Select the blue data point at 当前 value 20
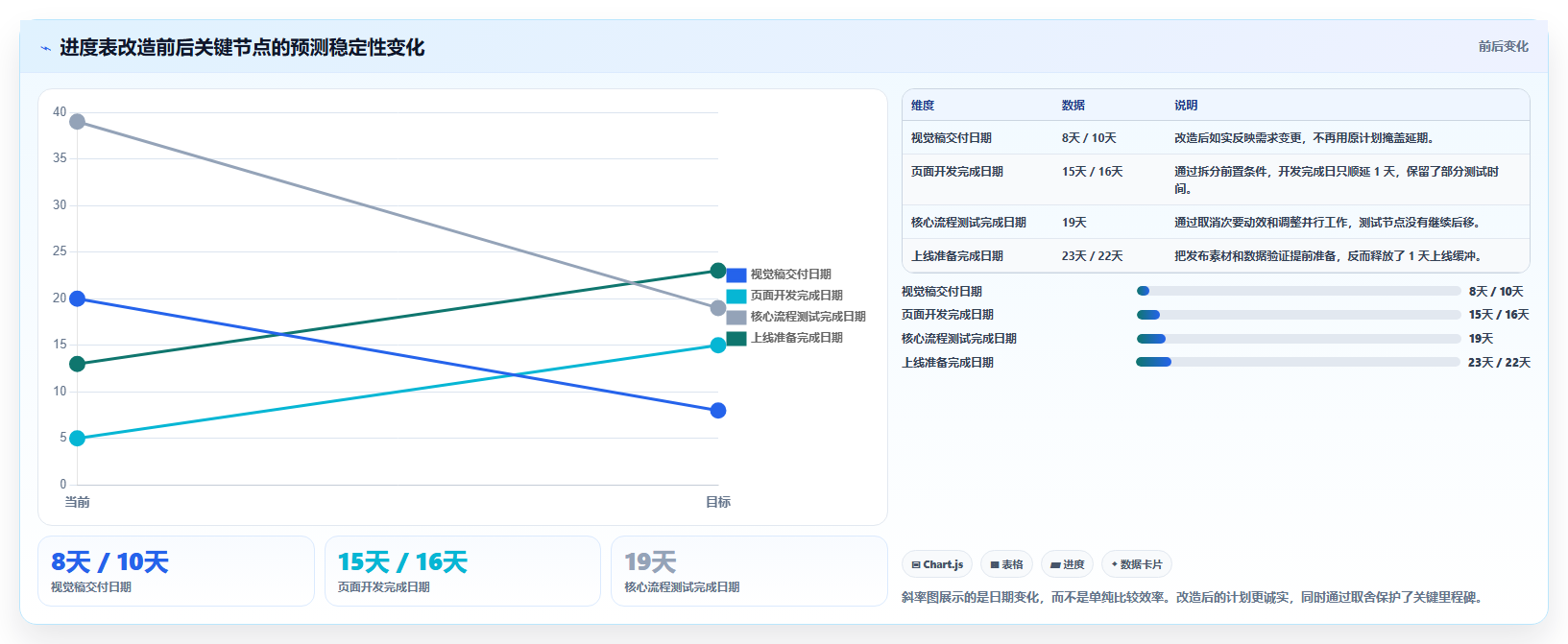 click(78, 298)
